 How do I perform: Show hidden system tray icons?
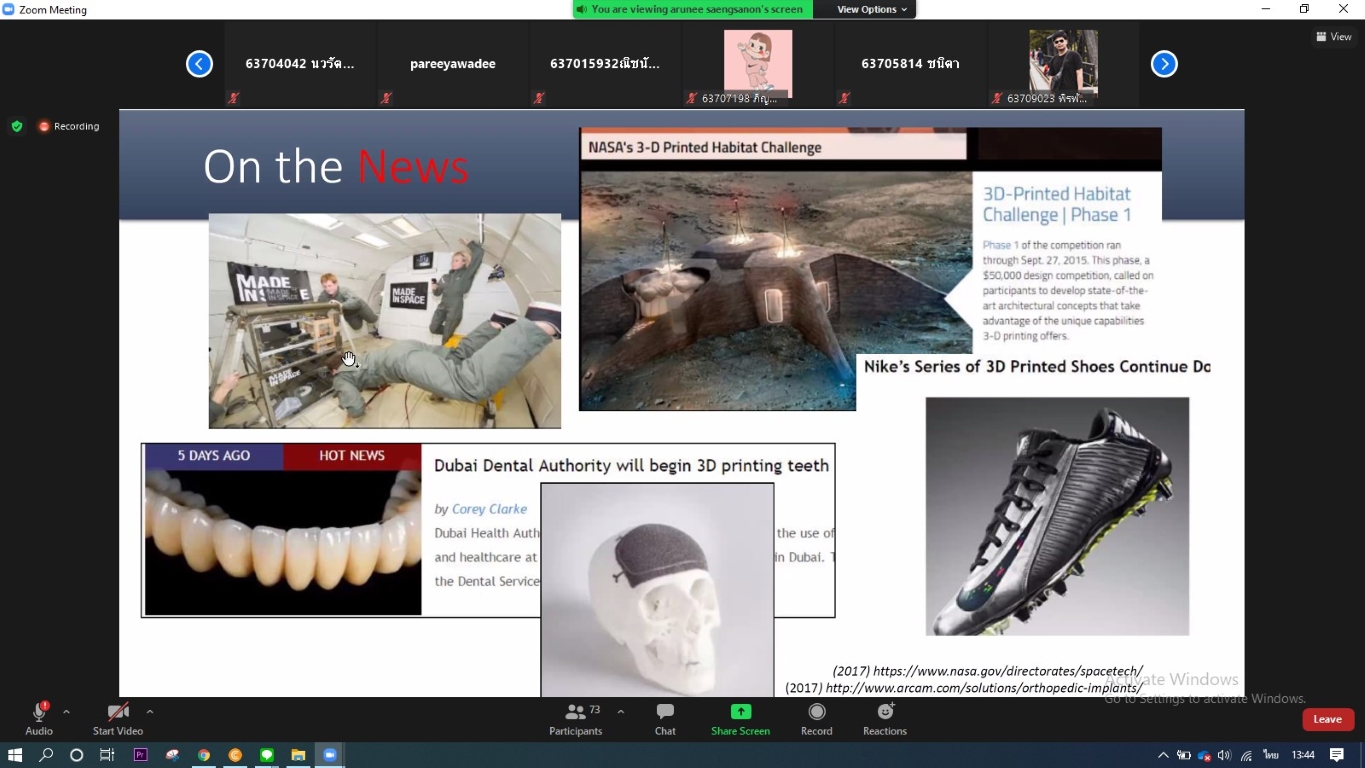(1163, 755)
